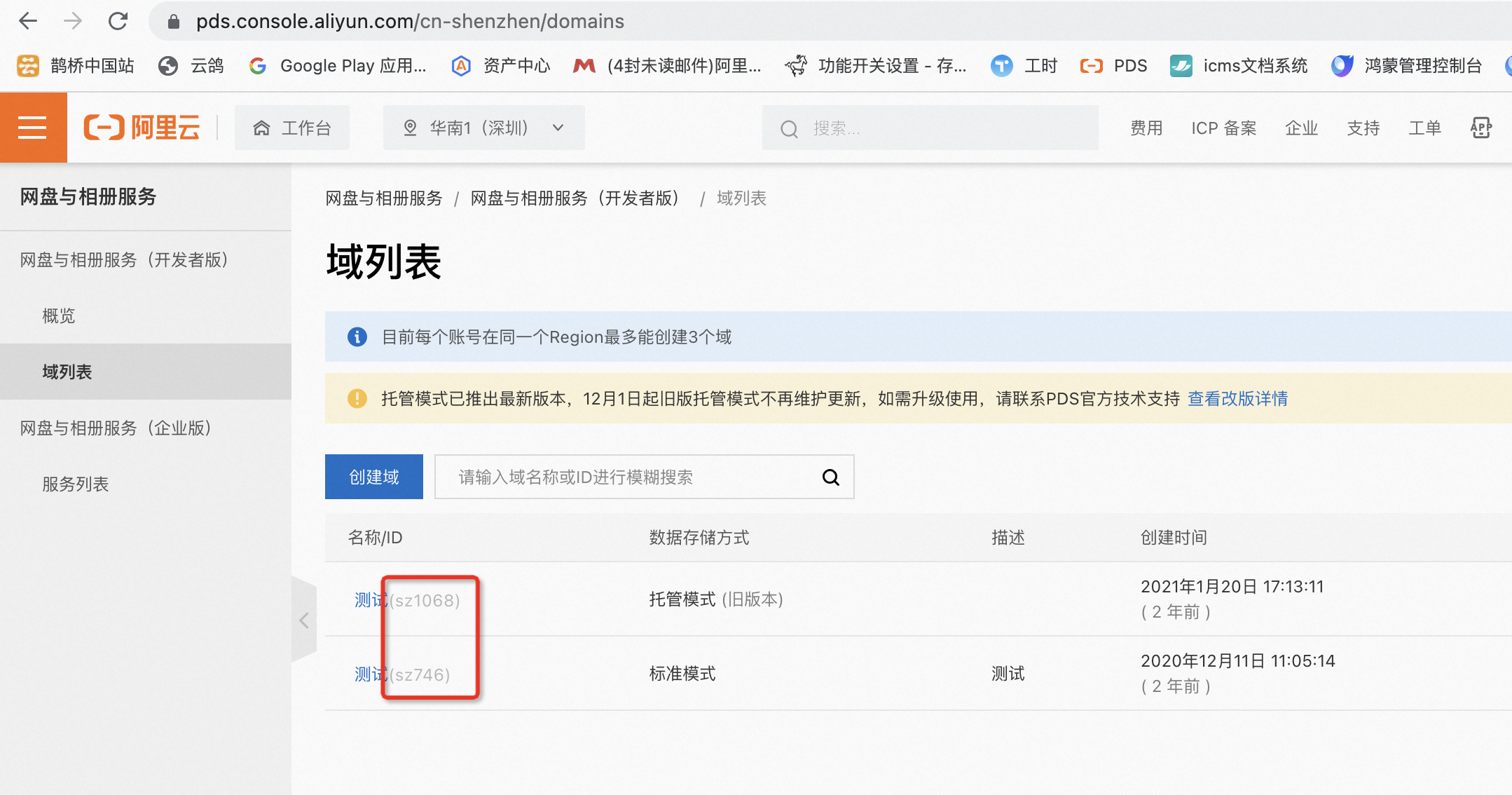Screen dimensions: 1512x795
Task: Open the Gmail 4封未读邮件 bookmark
Action: click(x=667, y=66)
